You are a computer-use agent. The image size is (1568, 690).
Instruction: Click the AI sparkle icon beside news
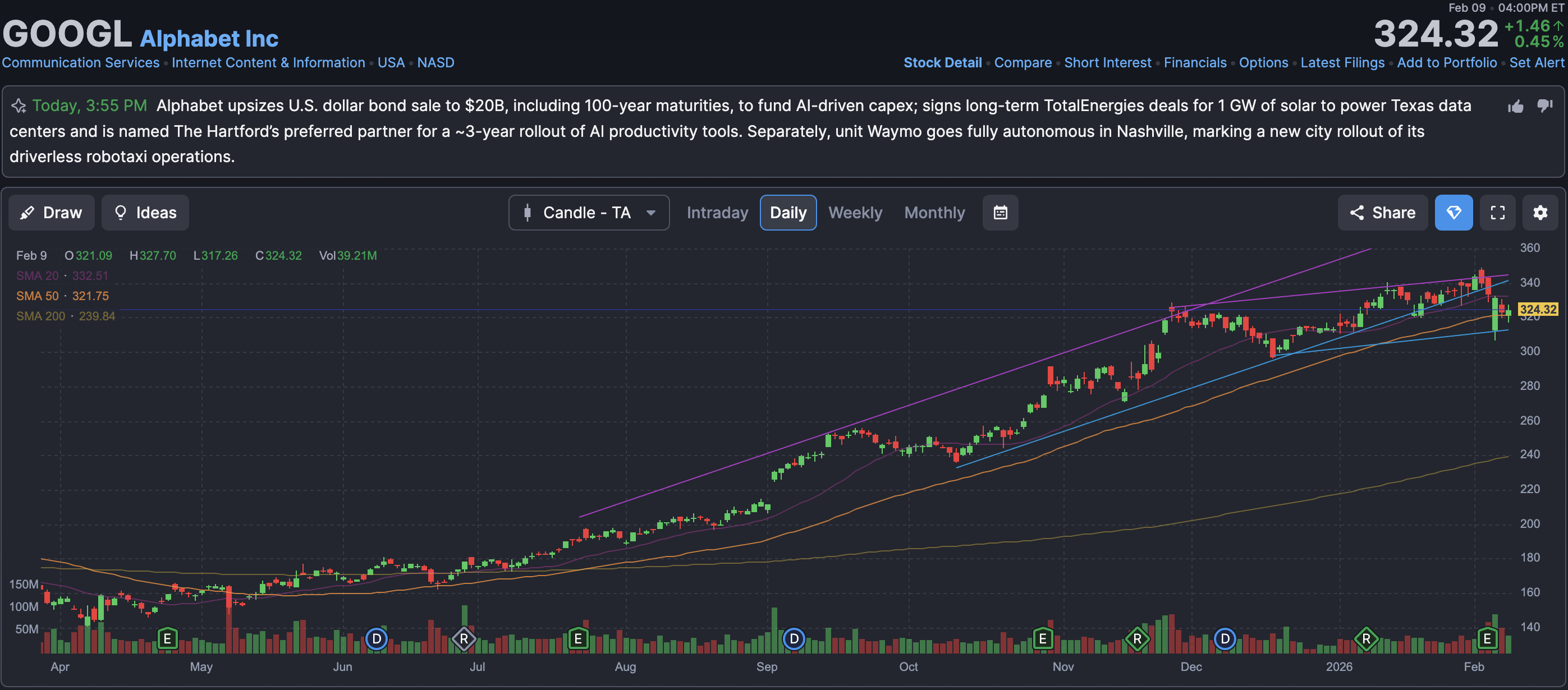pyautogui.click(x=19, y=106)
